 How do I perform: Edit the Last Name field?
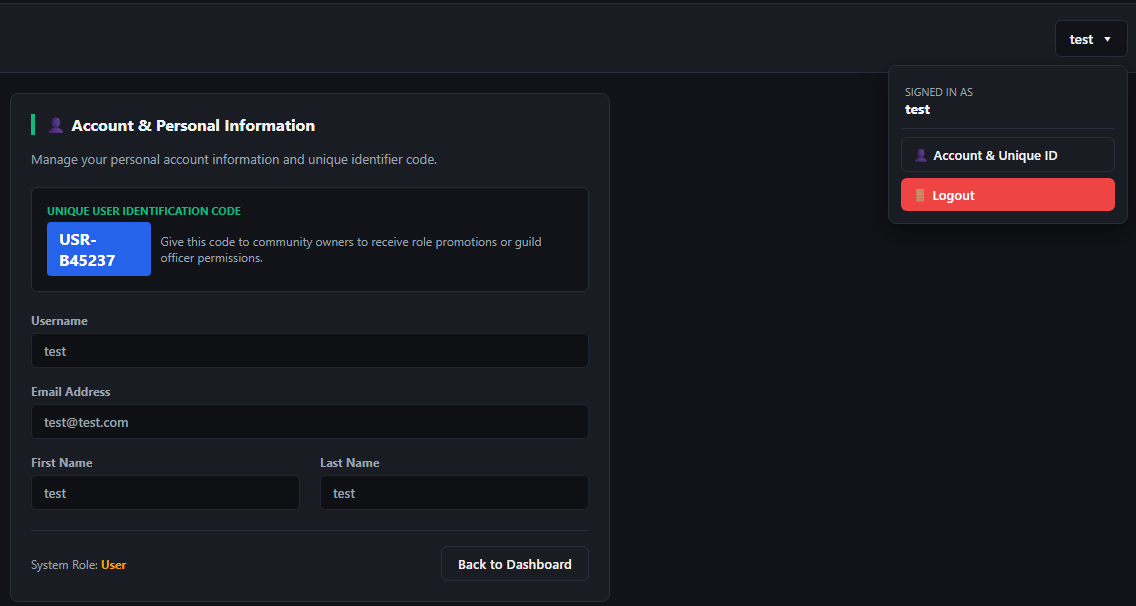pyautogui.click(x=454, y=493)
